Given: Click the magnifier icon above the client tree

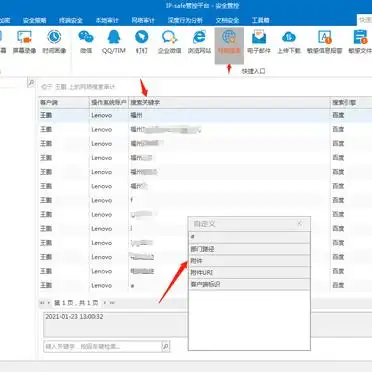Looking at the screenshot, I should 31,83.
